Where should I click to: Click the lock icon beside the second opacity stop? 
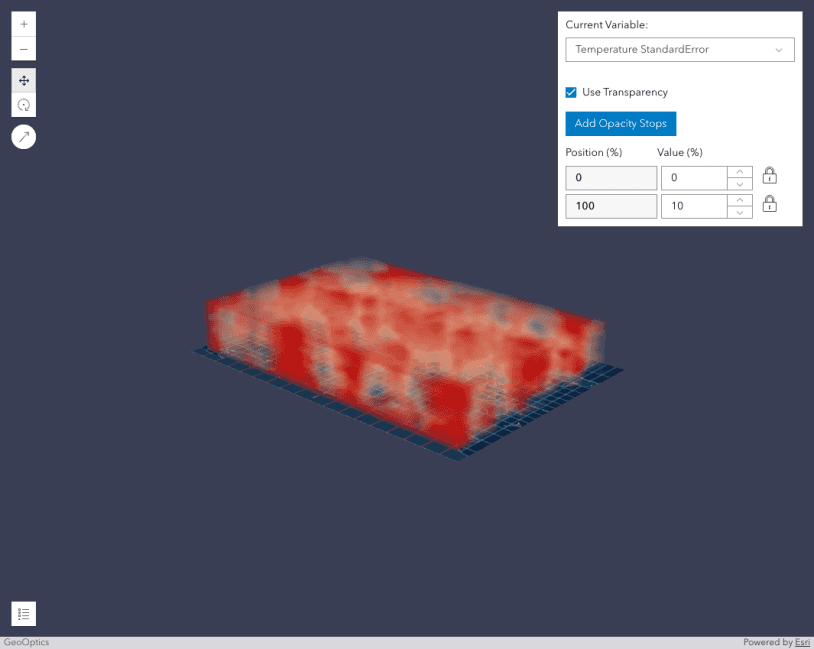[x=769, y=203]
